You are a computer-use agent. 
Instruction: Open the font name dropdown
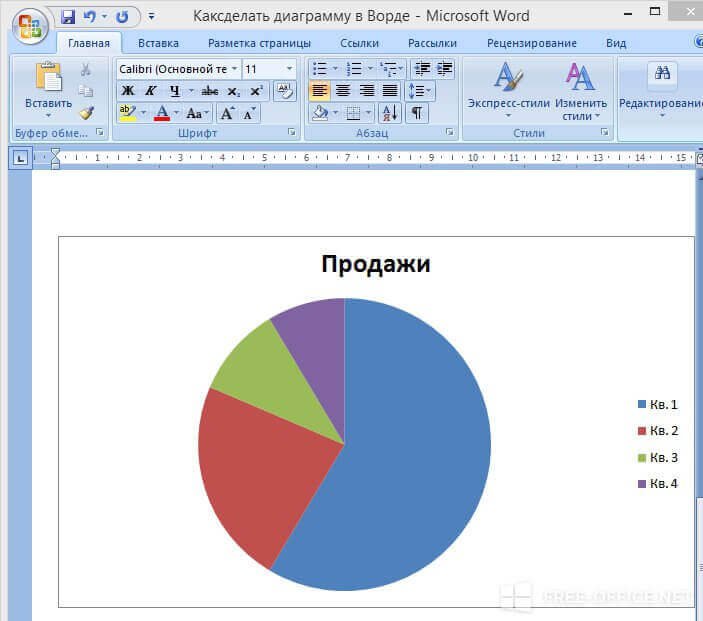point(234,69)
